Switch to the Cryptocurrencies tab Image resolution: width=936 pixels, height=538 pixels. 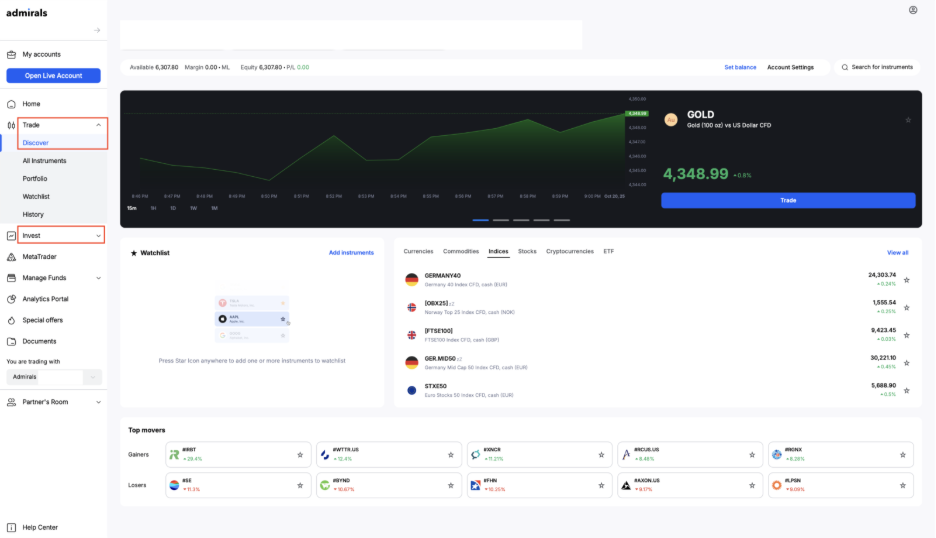(569, 251)
